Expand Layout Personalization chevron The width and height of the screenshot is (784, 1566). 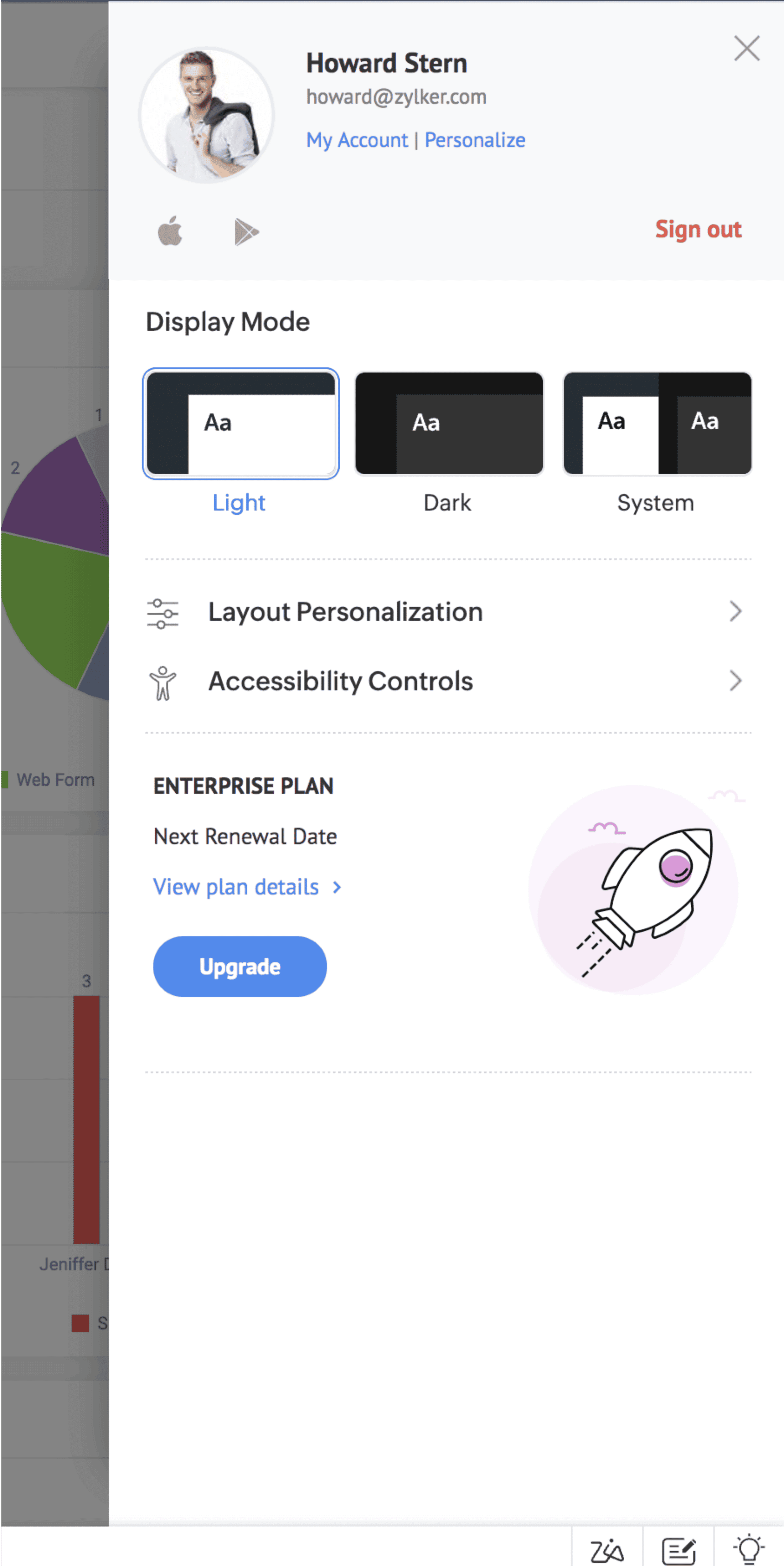coord(735,612)
